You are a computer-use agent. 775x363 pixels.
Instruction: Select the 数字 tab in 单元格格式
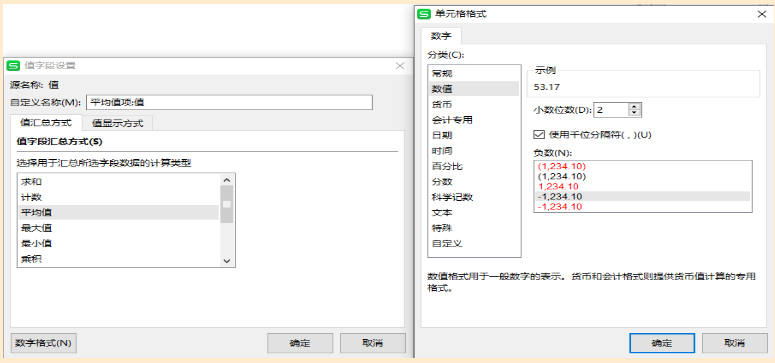(441, 37)
